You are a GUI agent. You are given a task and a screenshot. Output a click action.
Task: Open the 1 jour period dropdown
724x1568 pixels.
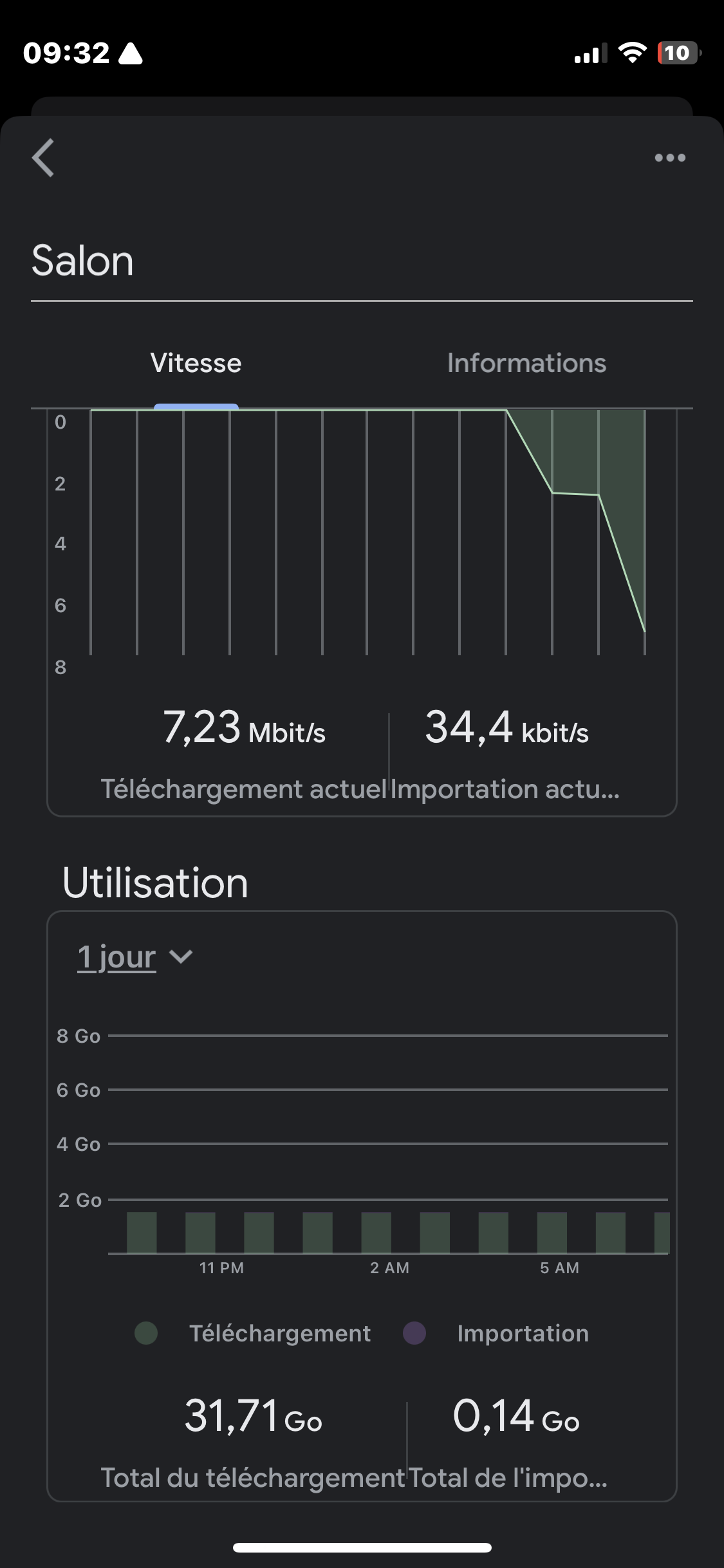117,957
